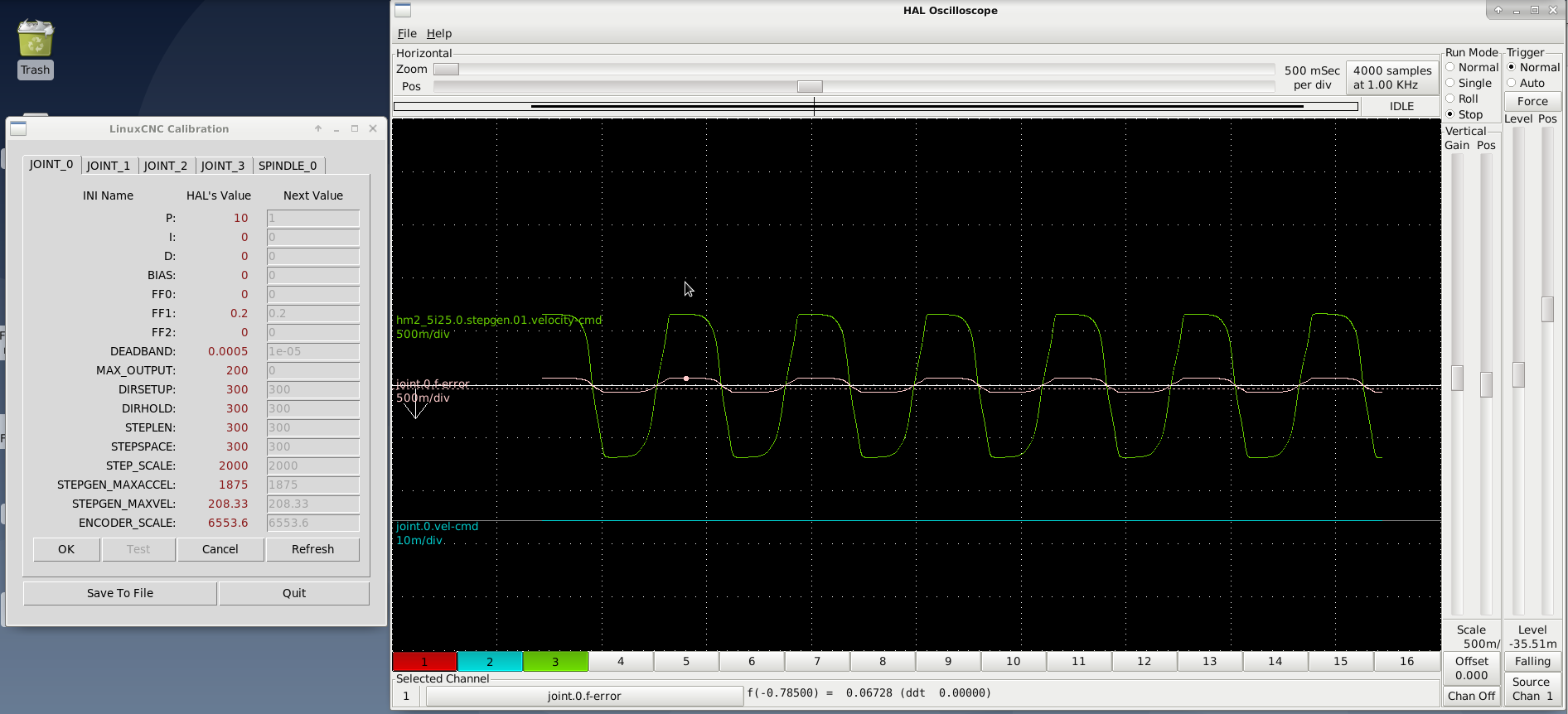Select Single run mode
This screenshot has height=714, width=1568.
1469,83
